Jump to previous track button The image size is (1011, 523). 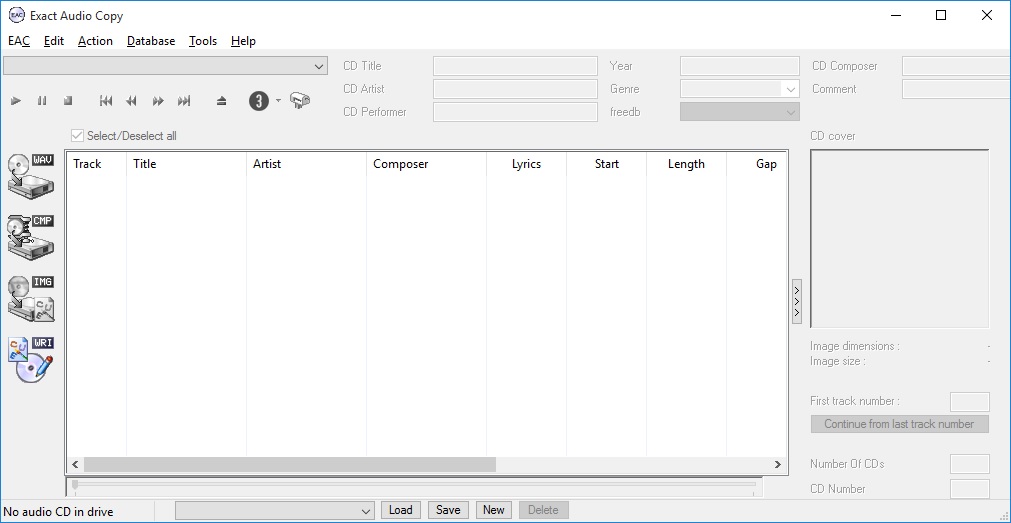[106, 101]
